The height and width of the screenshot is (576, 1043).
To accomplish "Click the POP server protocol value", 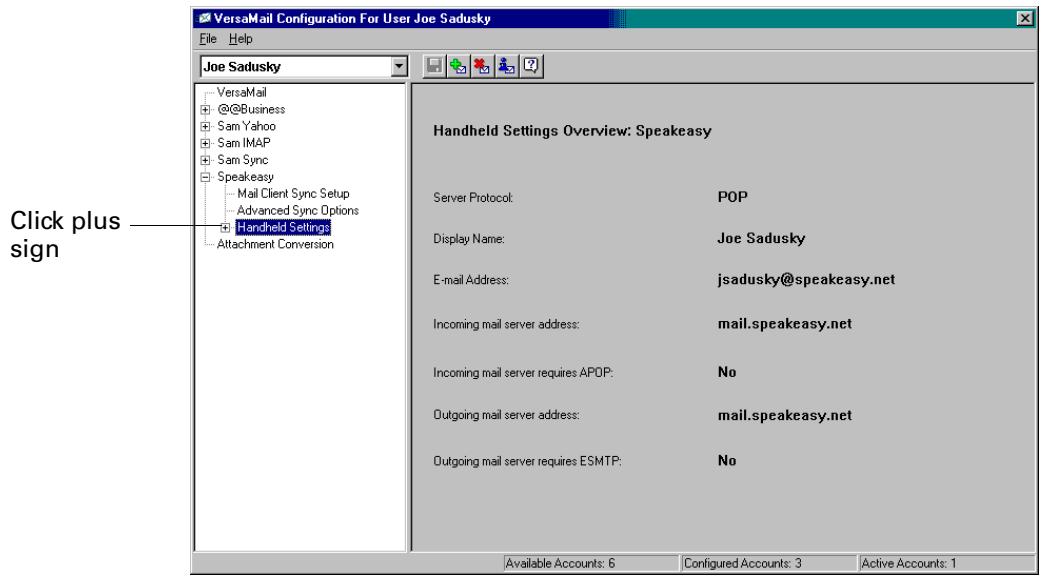I will pyautogui.click(x=732, y=197).
